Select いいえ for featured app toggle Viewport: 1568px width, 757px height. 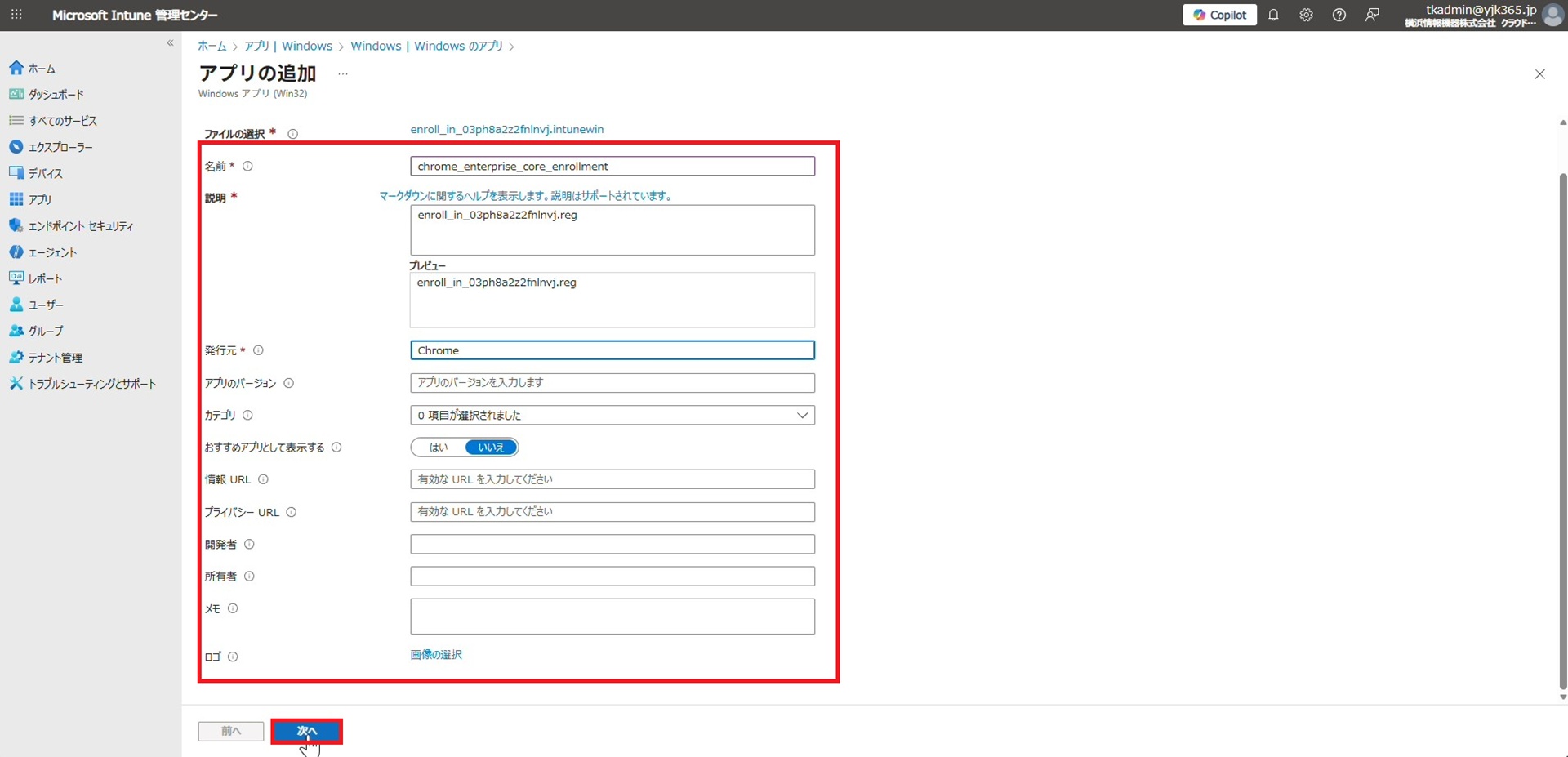(491, 448)
